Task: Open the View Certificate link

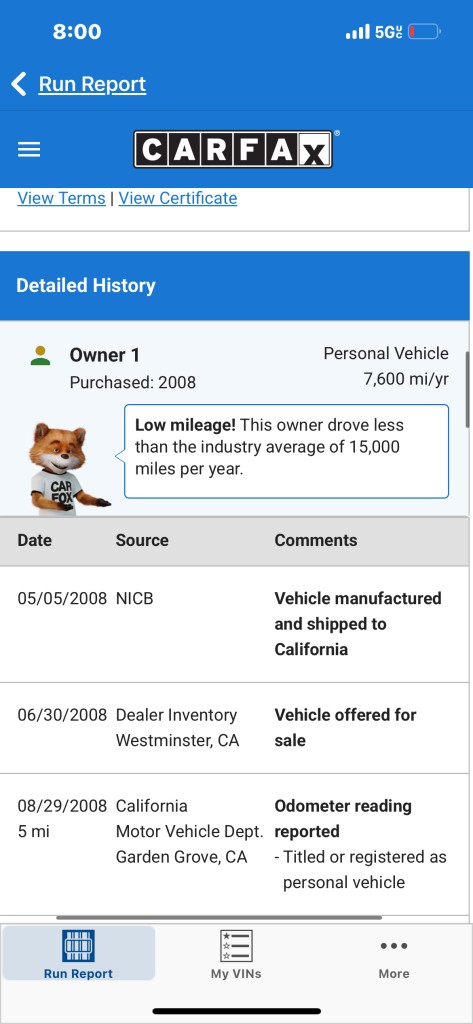Action: 178,198
